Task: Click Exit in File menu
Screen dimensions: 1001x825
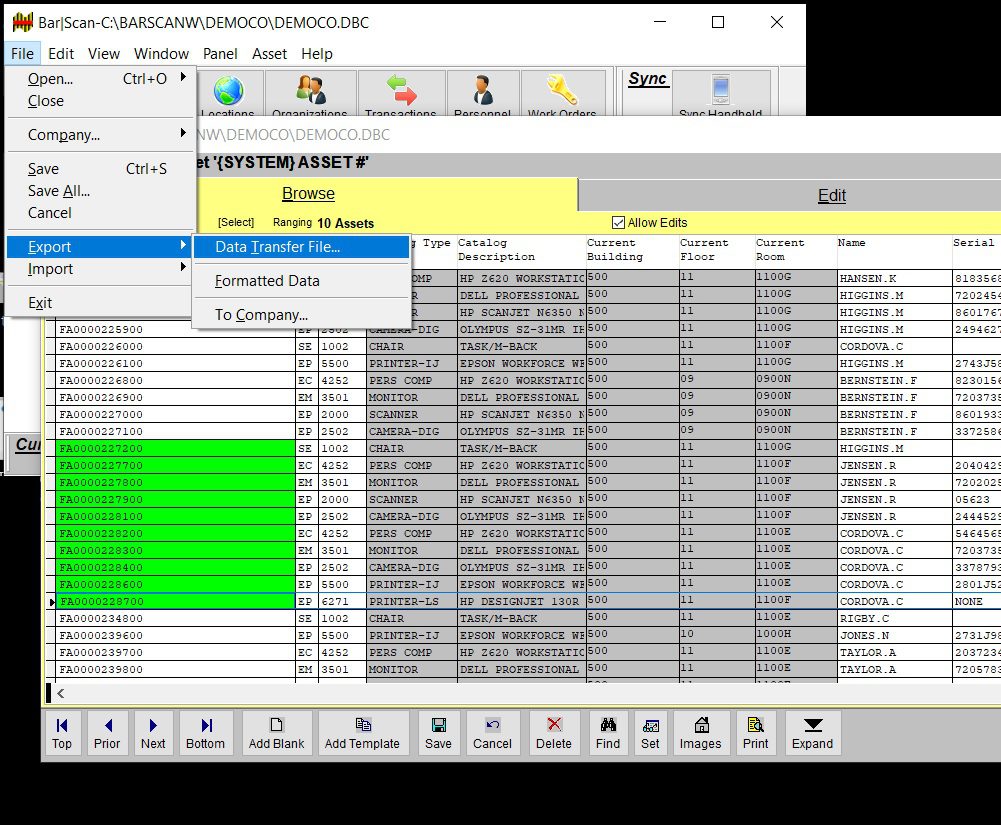Action: tap(100, 303)
